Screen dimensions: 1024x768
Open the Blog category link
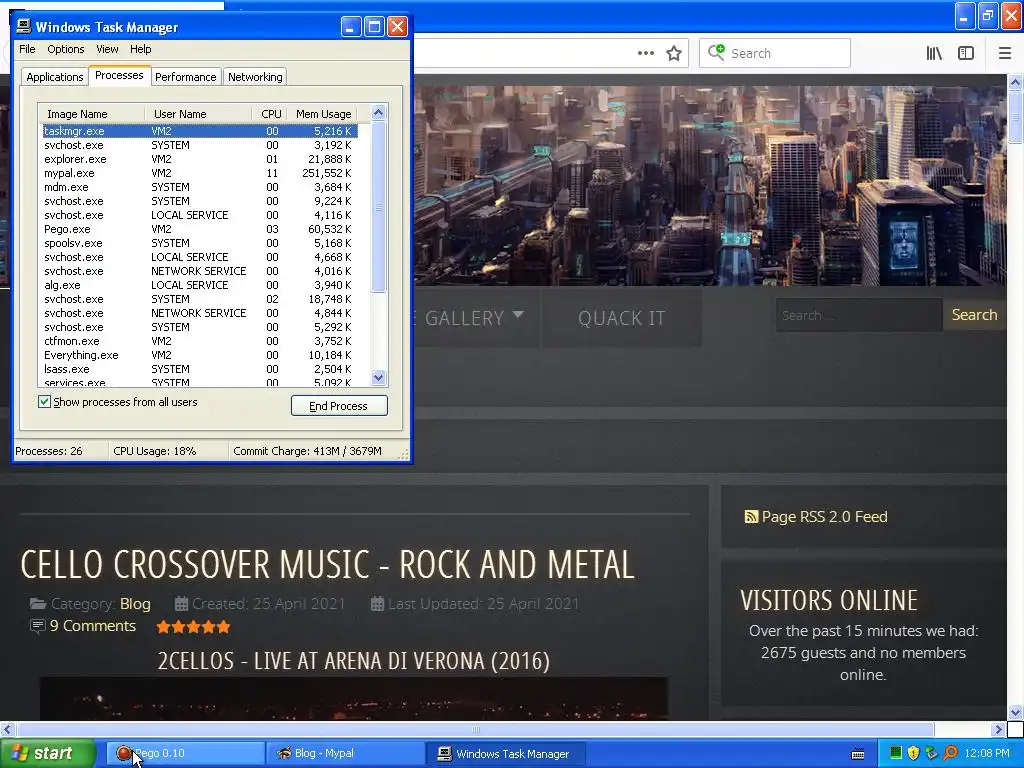point(135,604)
